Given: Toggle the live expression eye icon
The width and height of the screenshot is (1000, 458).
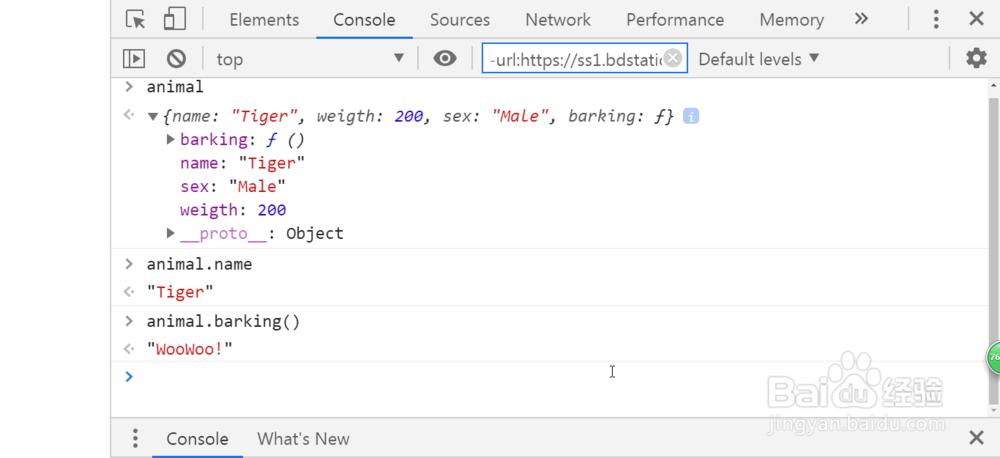Looking at the screenshot, I should pos(445,59).
